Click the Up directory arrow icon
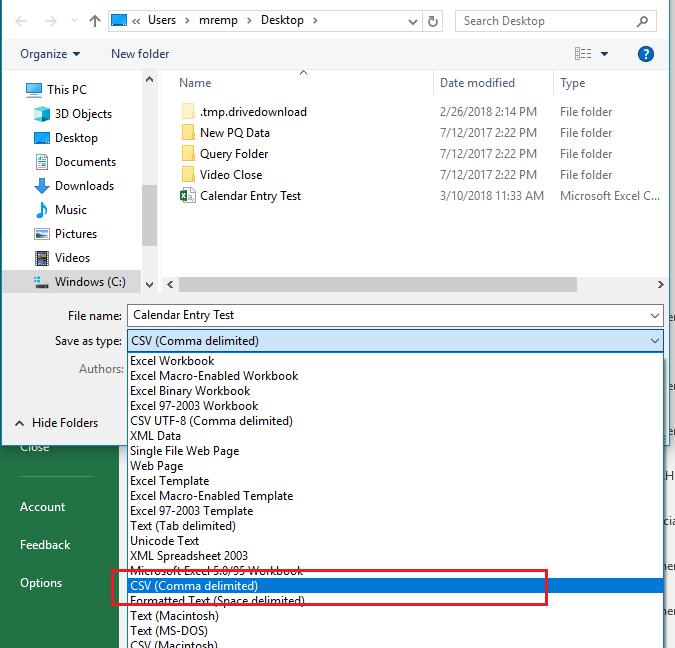This screenshot has width=675, height=648. pyautogui.click(x=94, y=21)
